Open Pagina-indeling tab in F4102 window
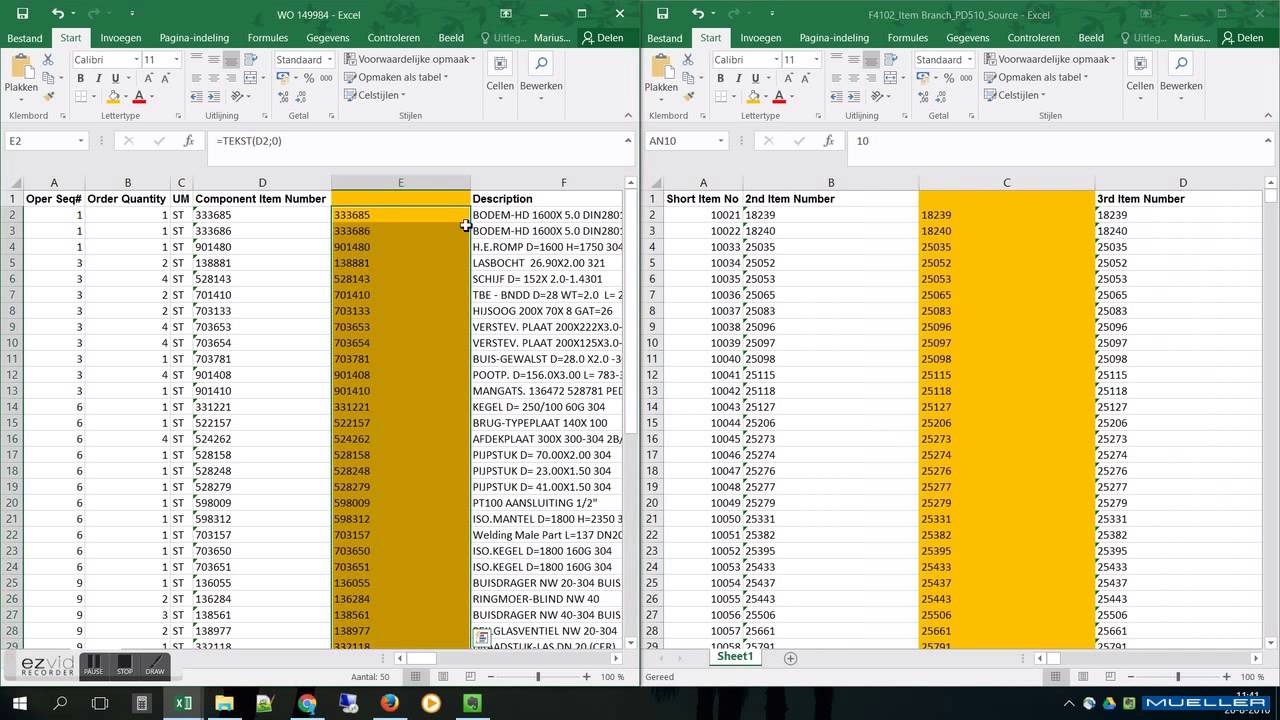 click(834, 38)
